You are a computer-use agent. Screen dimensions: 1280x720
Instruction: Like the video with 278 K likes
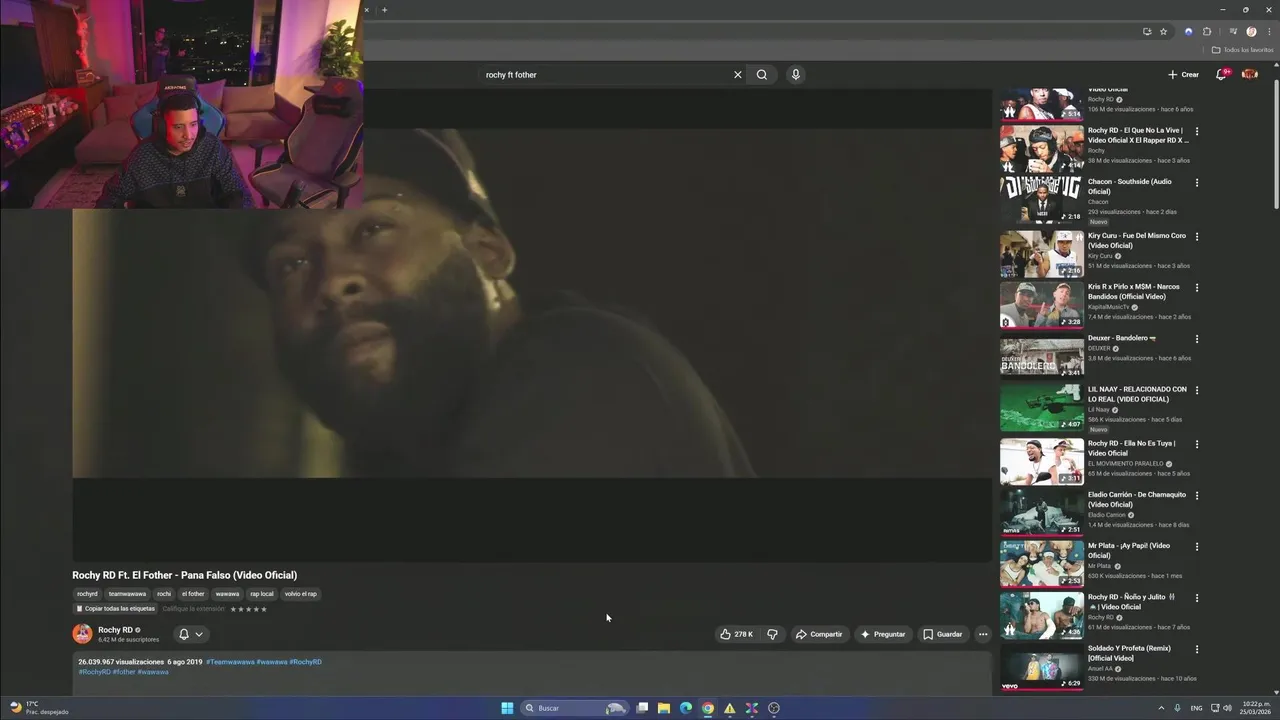coord(736,634)
